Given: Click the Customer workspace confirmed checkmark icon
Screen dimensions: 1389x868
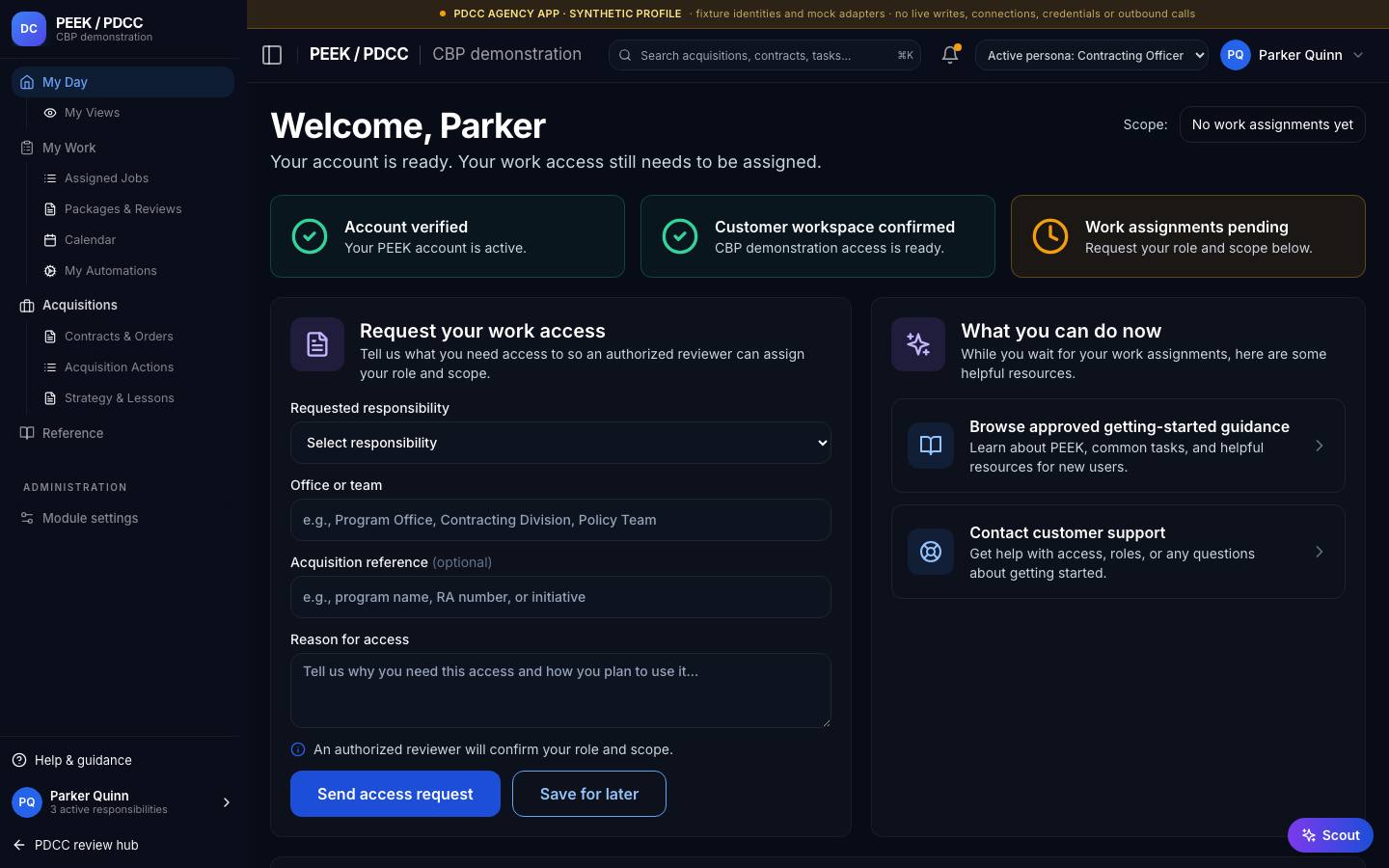Looking at the screenshot, I should [680, 236].
